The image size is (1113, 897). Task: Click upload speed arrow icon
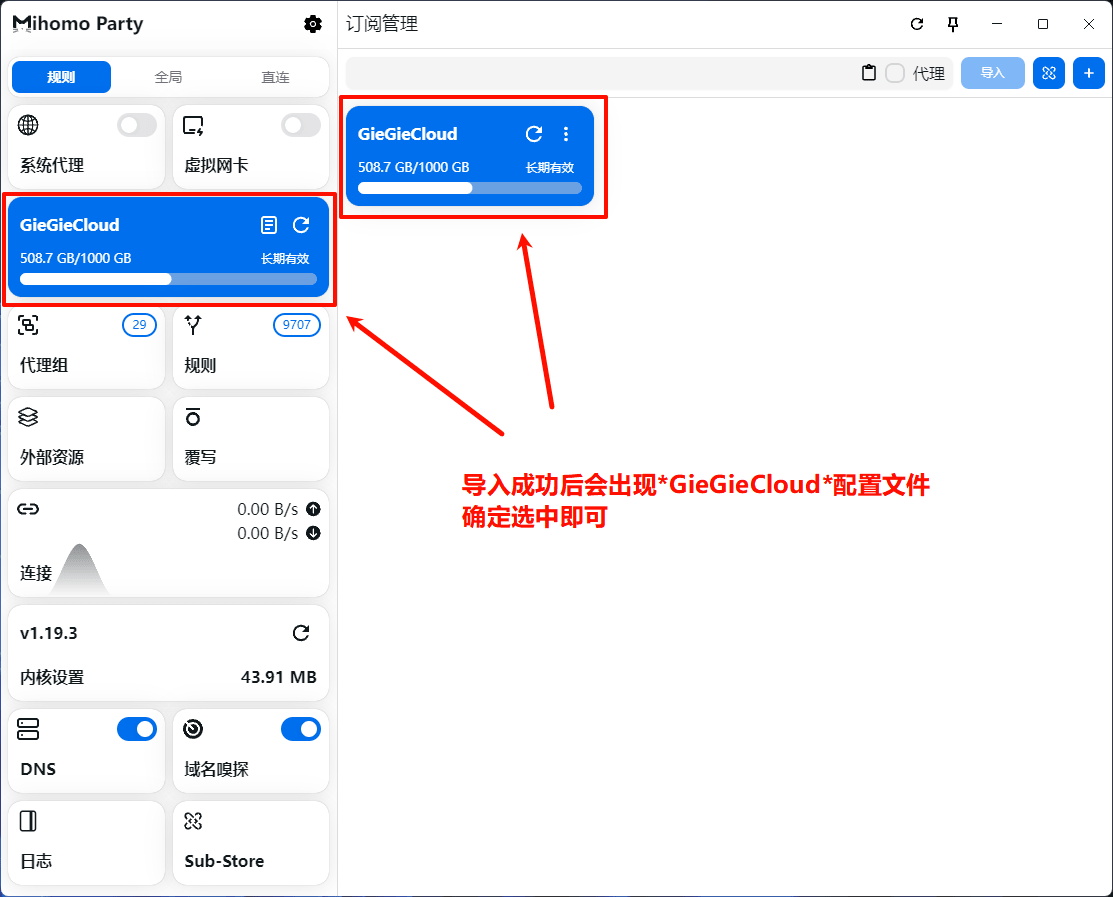(x=313, y=509)
